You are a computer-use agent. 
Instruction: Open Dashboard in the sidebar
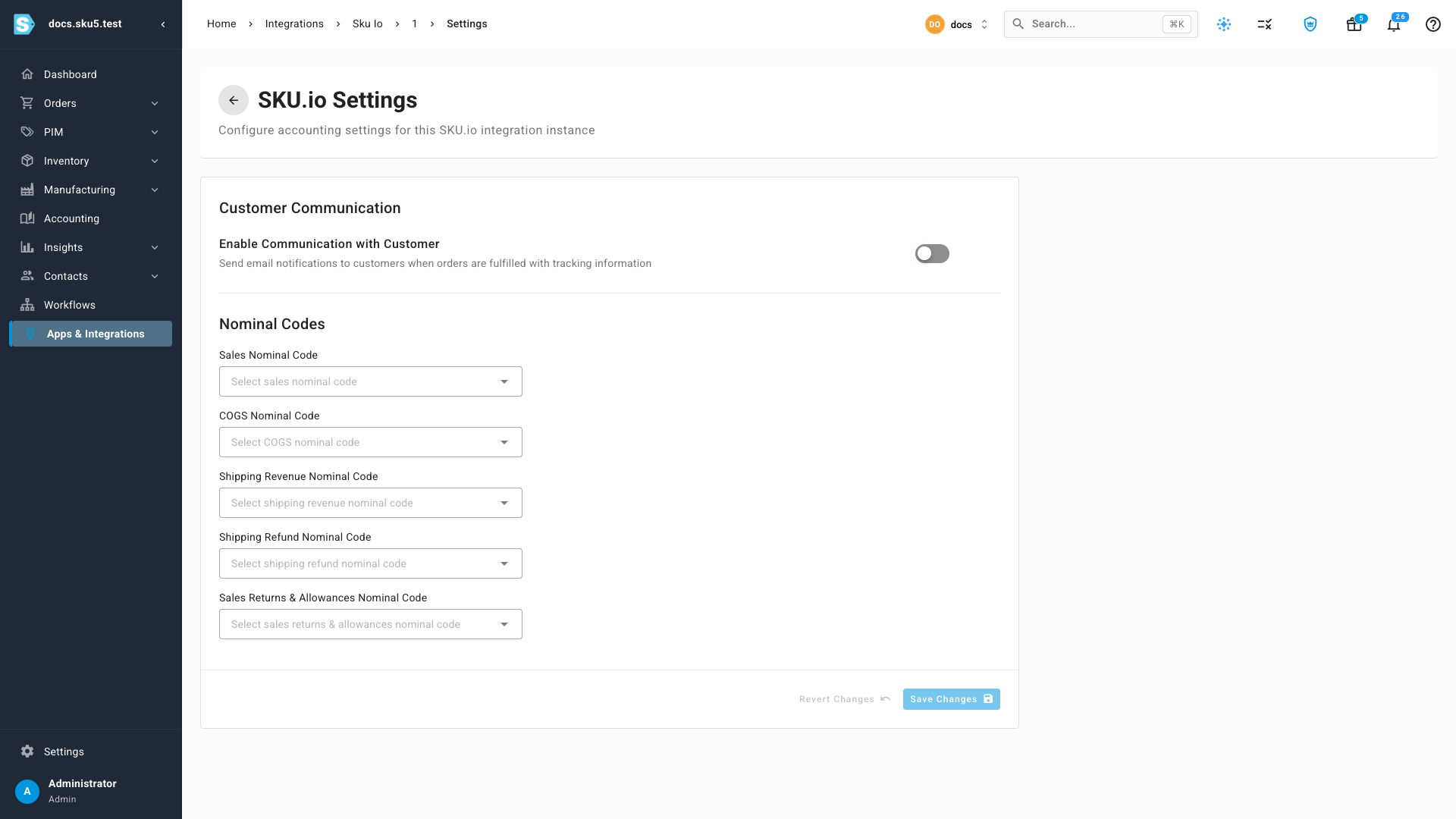[91, 74]
